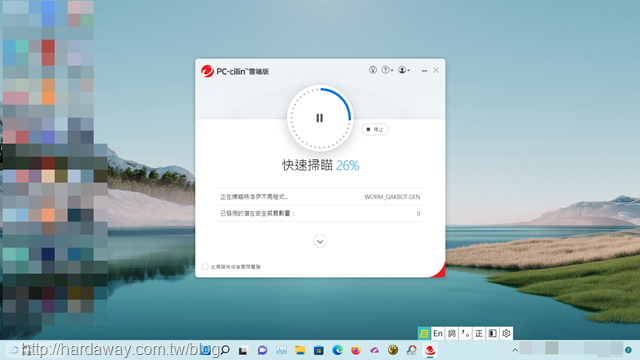The image size is (640, 360).
Task: Open the red-gray search app in taskbar
Action: pyautogui.click(x=411, y=350)
